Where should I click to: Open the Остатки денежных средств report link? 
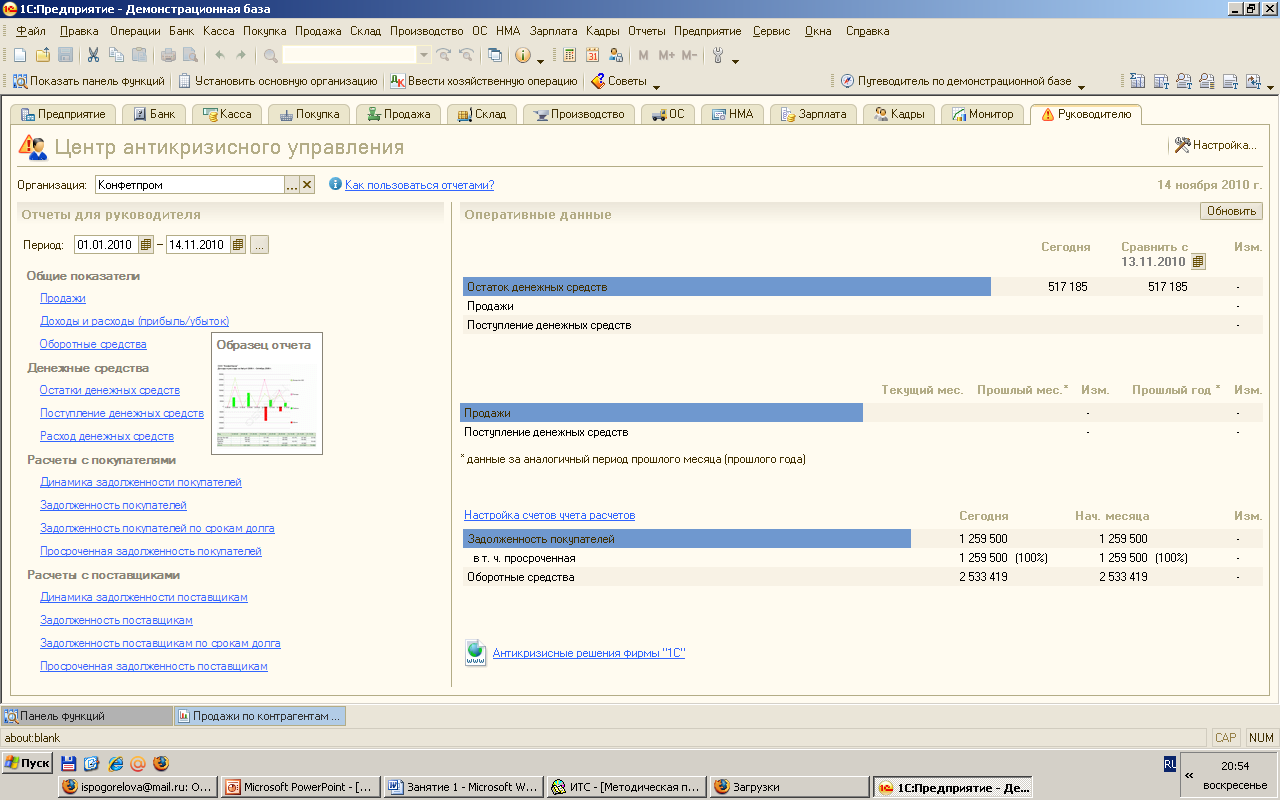(110, 390)
